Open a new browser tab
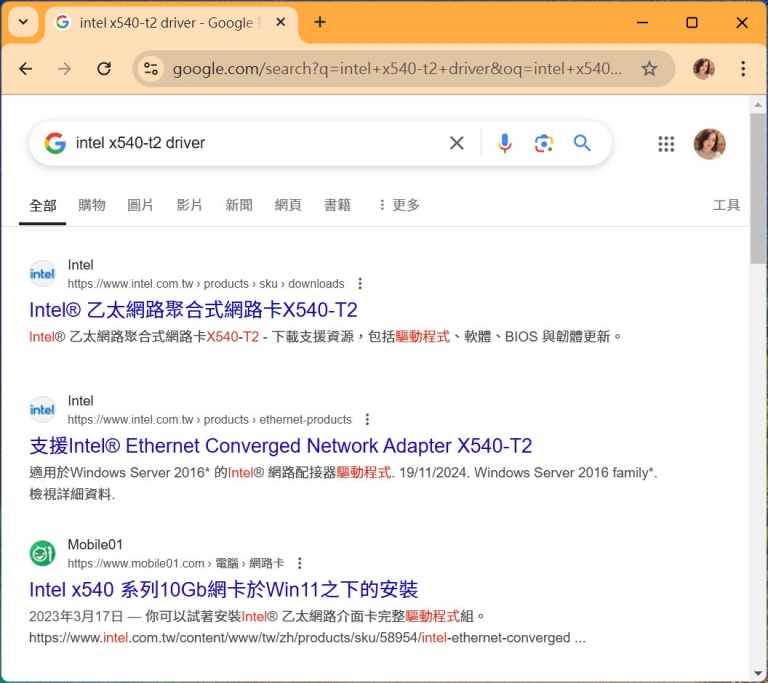 pos(320,22)
